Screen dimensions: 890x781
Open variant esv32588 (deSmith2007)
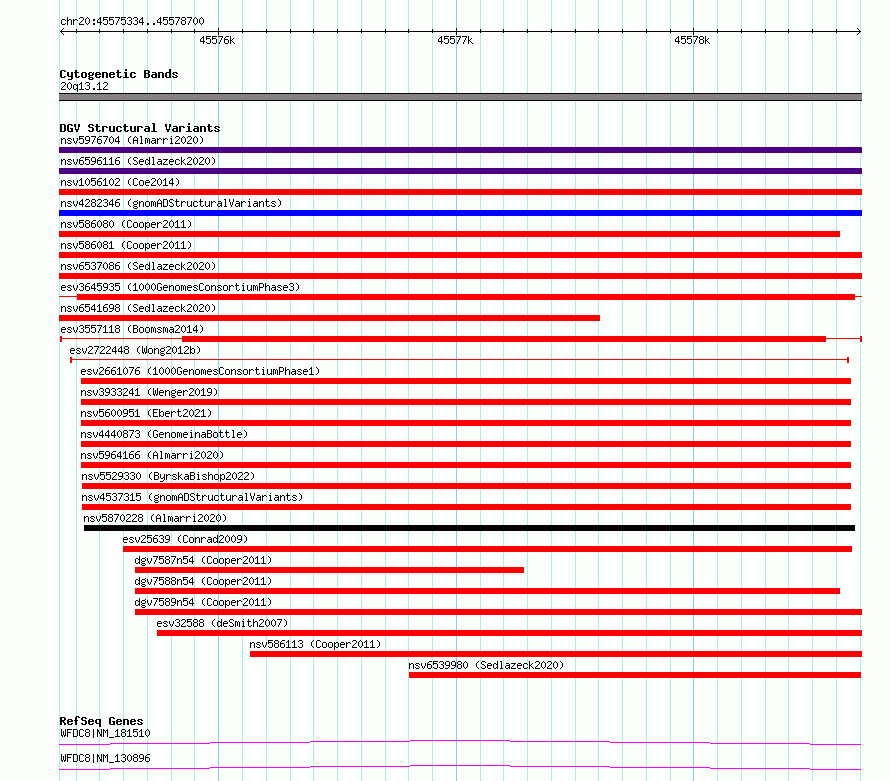(x=222, y=623)
